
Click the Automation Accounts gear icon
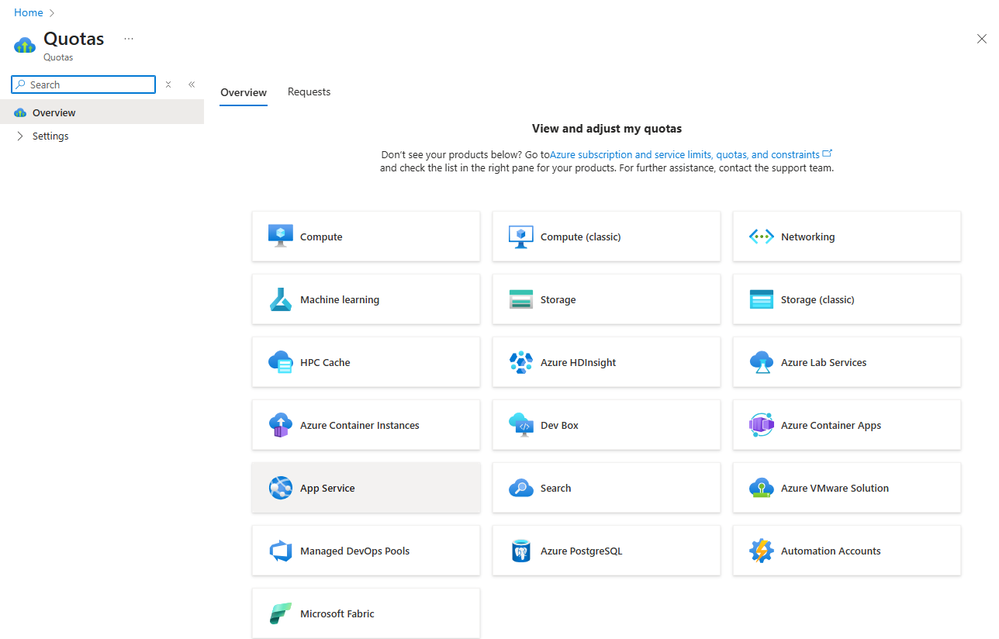(761, 551)
